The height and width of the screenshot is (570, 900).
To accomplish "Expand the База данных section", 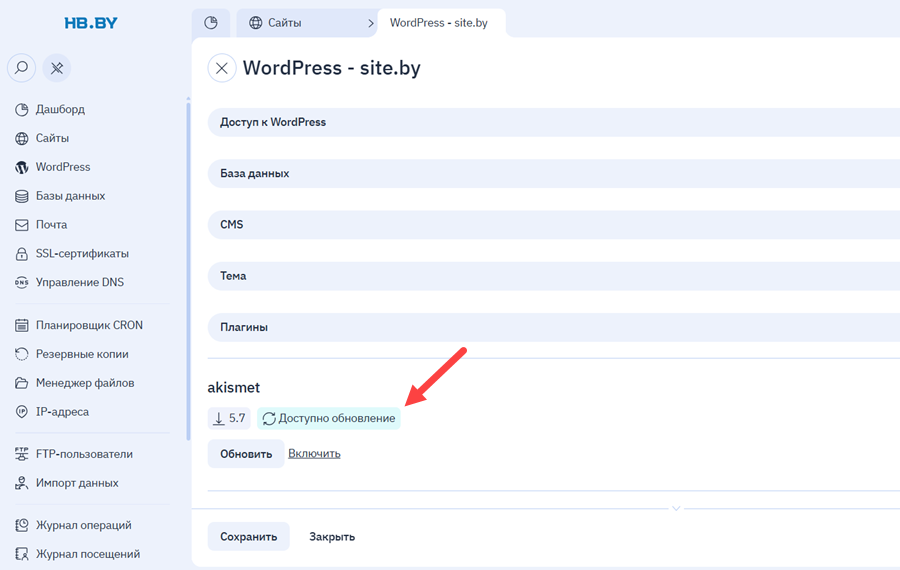I will pyautogui.click(x=554, y=173).
